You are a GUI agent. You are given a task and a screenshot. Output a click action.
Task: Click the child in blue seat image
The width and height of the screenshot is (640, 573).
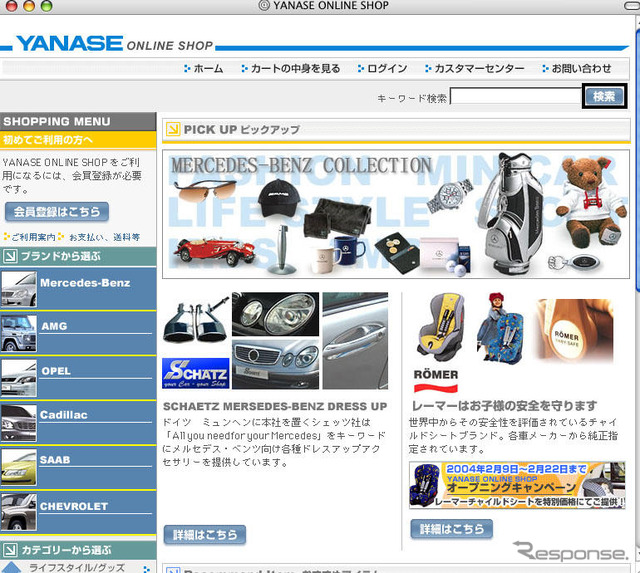tap(500, 328)
